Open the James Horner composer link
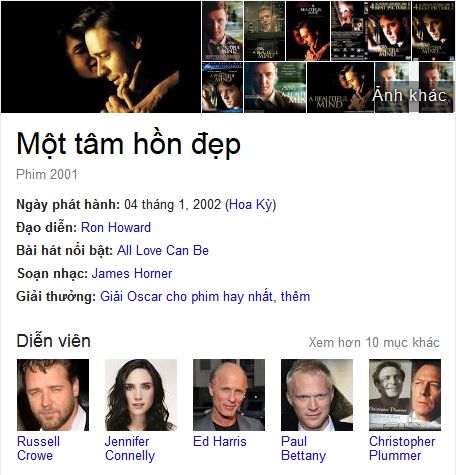Image resolution: width=456 pixels, height=475 pixels. tap(132, 273)
